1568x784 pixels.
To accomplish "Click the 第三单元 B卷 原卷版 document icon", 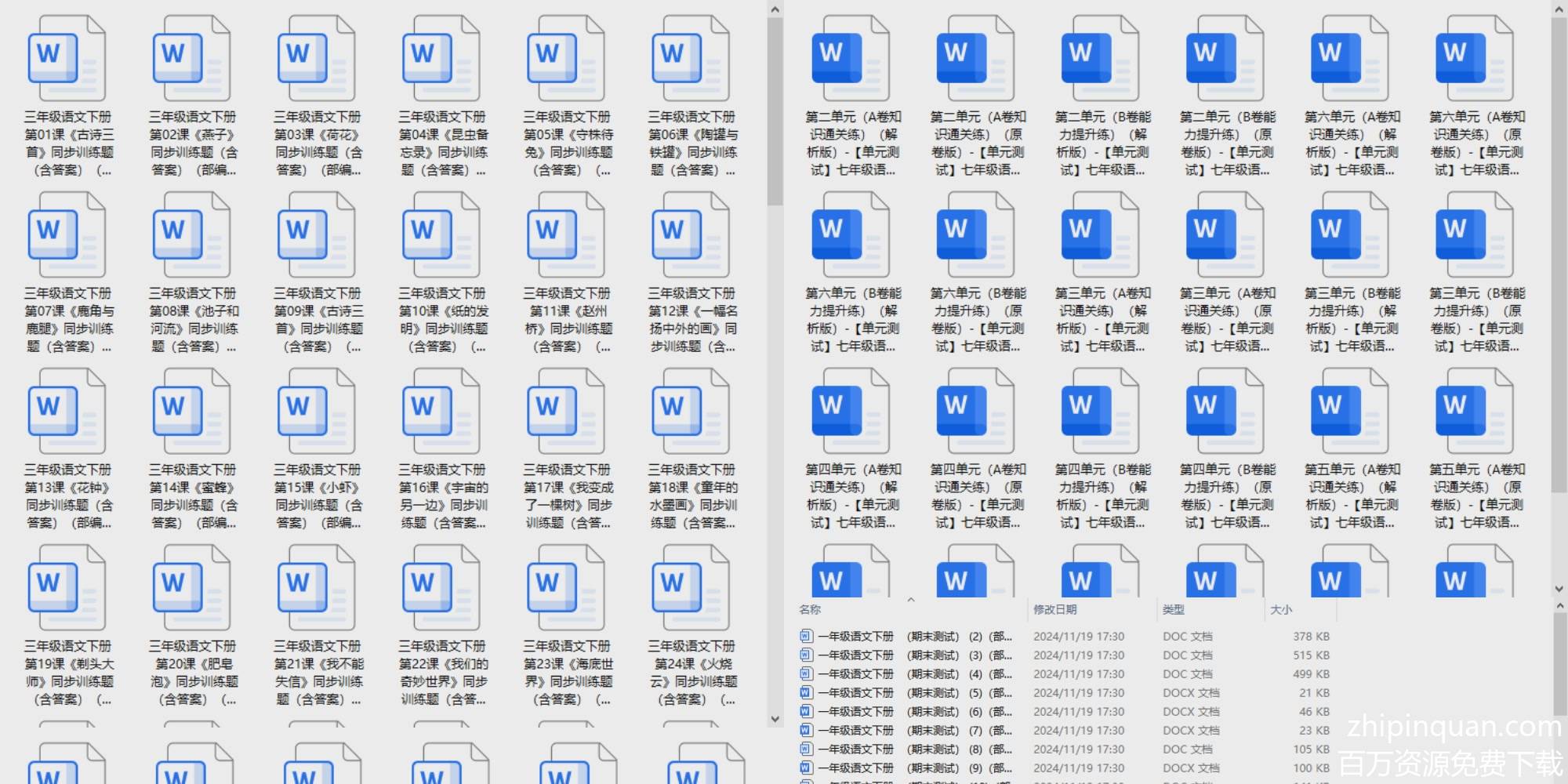I will click(x=1474, y=235).
